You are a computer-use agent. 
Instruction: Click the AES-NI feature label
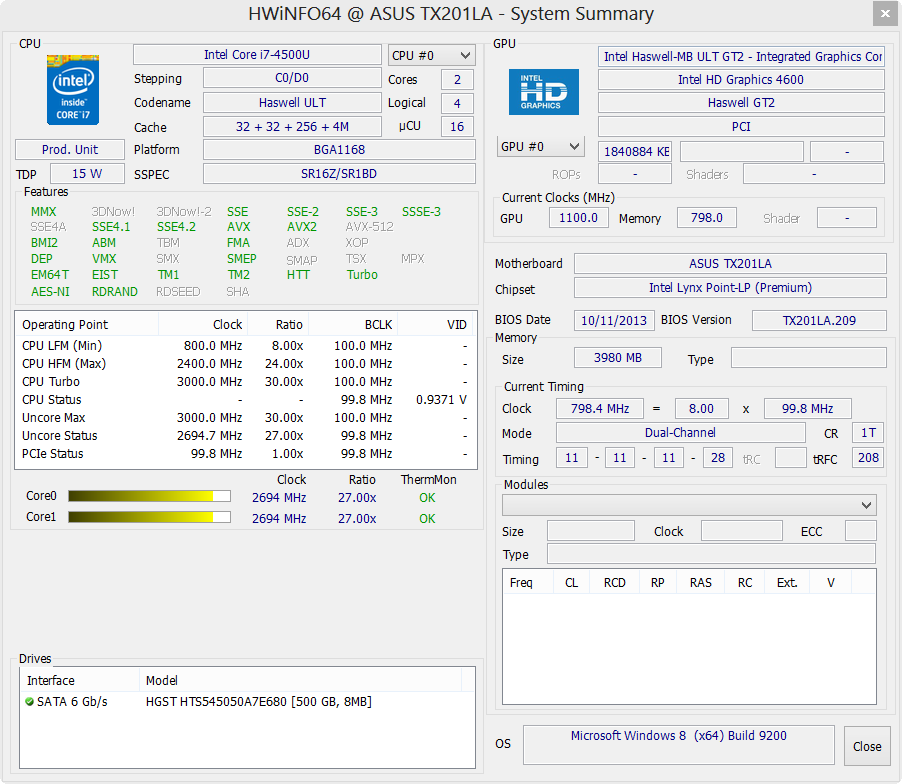pos(50,292)
